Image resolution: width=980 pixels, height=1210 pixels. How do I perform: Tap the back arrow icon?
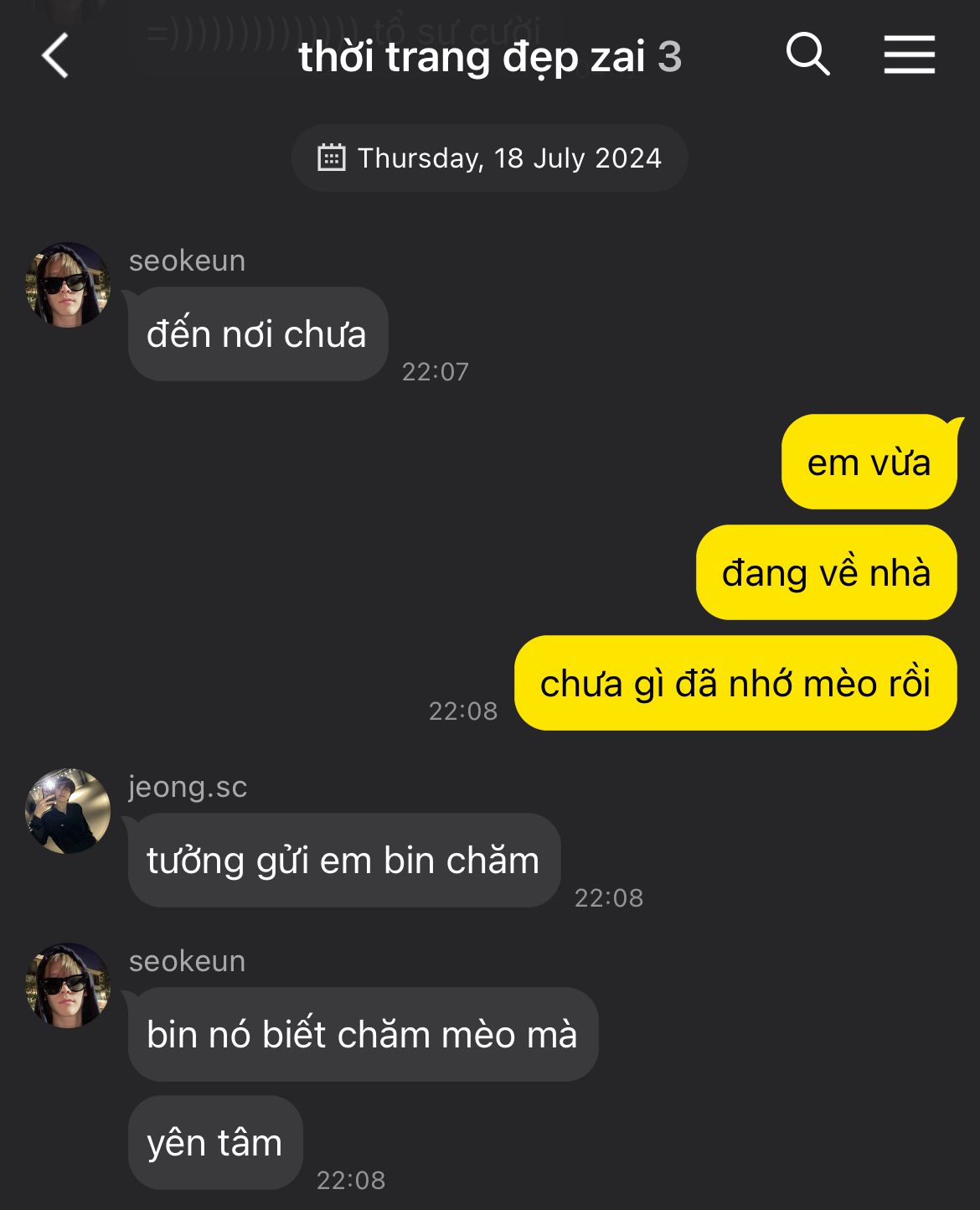(x=55, y=56)
